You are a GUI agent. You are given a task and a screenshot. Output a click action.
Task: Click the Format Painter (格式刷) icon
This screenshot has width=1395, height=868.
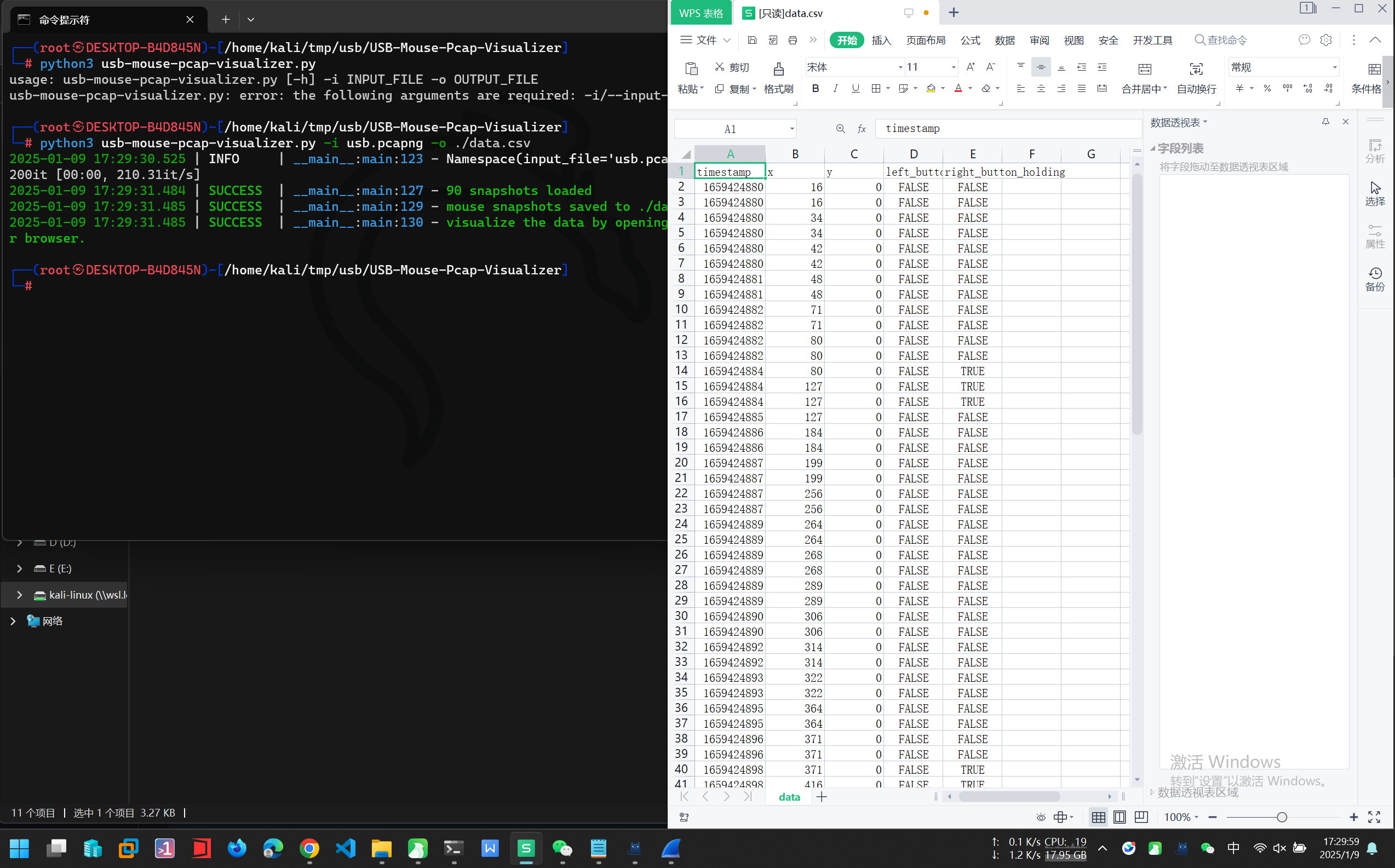coord(778,70)
